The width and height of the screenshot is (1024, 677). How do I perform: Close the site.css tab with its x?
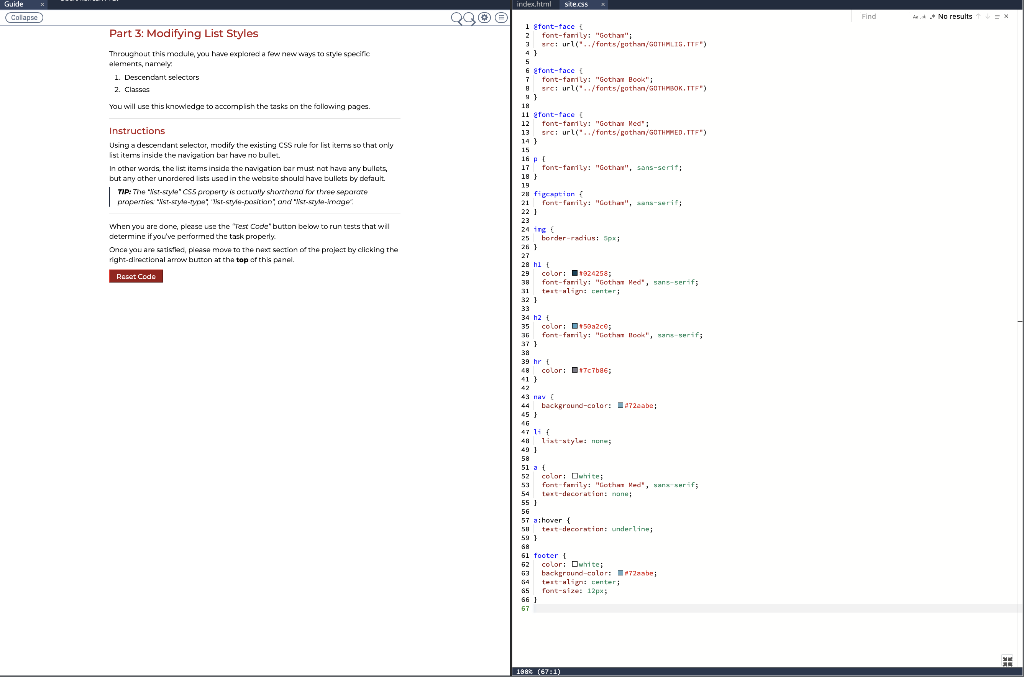(603, 4)
